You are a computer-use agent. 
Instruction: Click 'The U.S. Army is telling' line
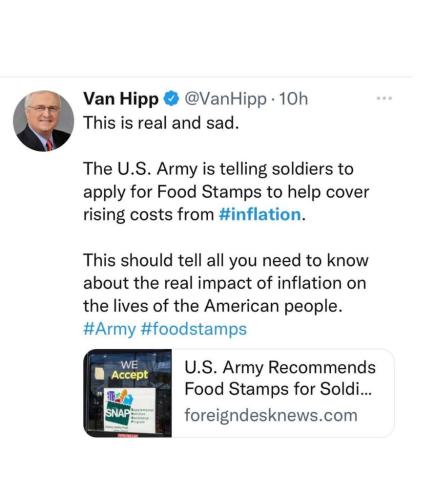pos(218,169)
